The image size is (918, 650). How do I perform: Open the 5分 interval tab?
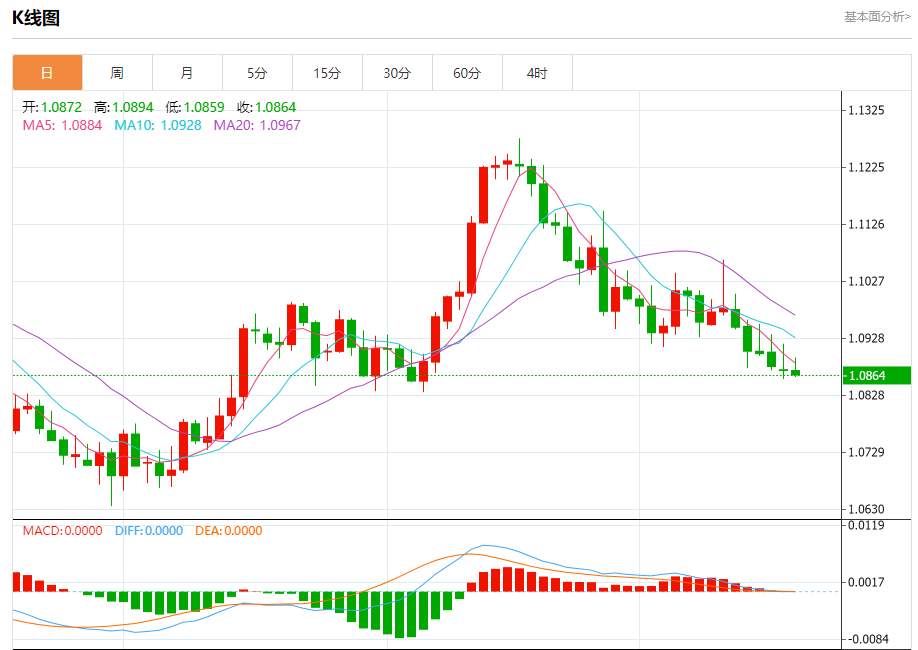[x=257, y=73]
